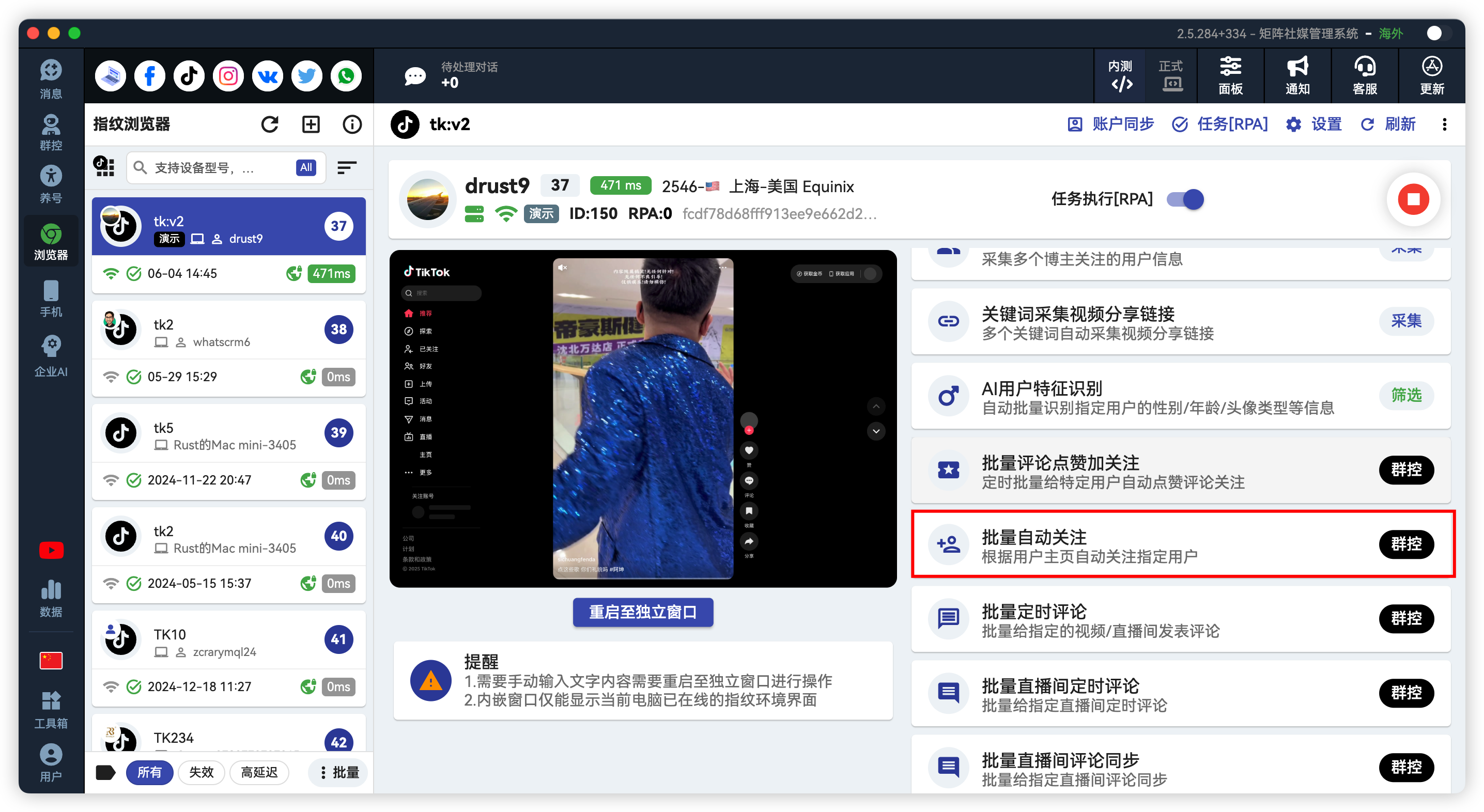Select the laptop device icon in top bar

point(111,75)
